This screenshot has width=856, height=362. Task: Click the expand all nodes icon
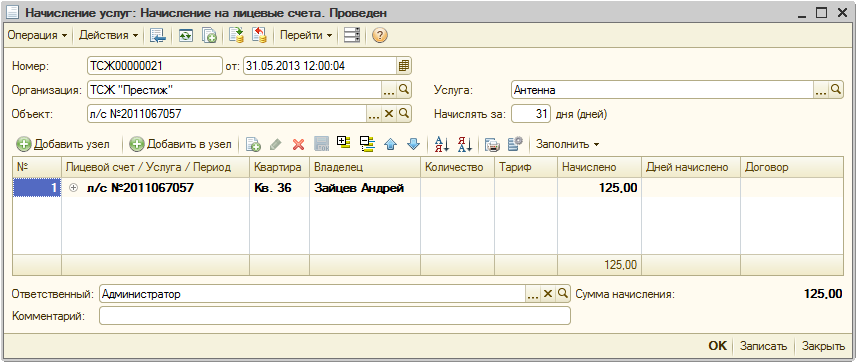[x=344, y=143]
